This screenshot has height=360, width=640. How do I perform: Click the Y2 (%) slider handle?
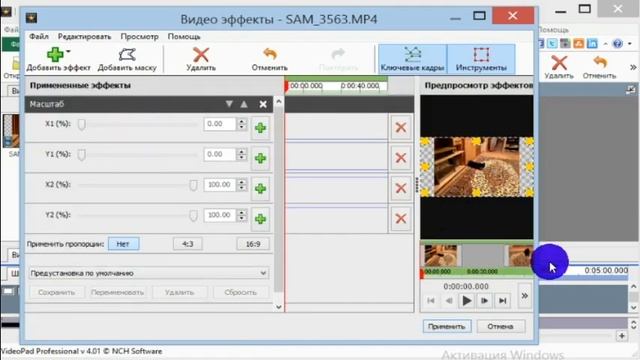click(x=193, y=216)
